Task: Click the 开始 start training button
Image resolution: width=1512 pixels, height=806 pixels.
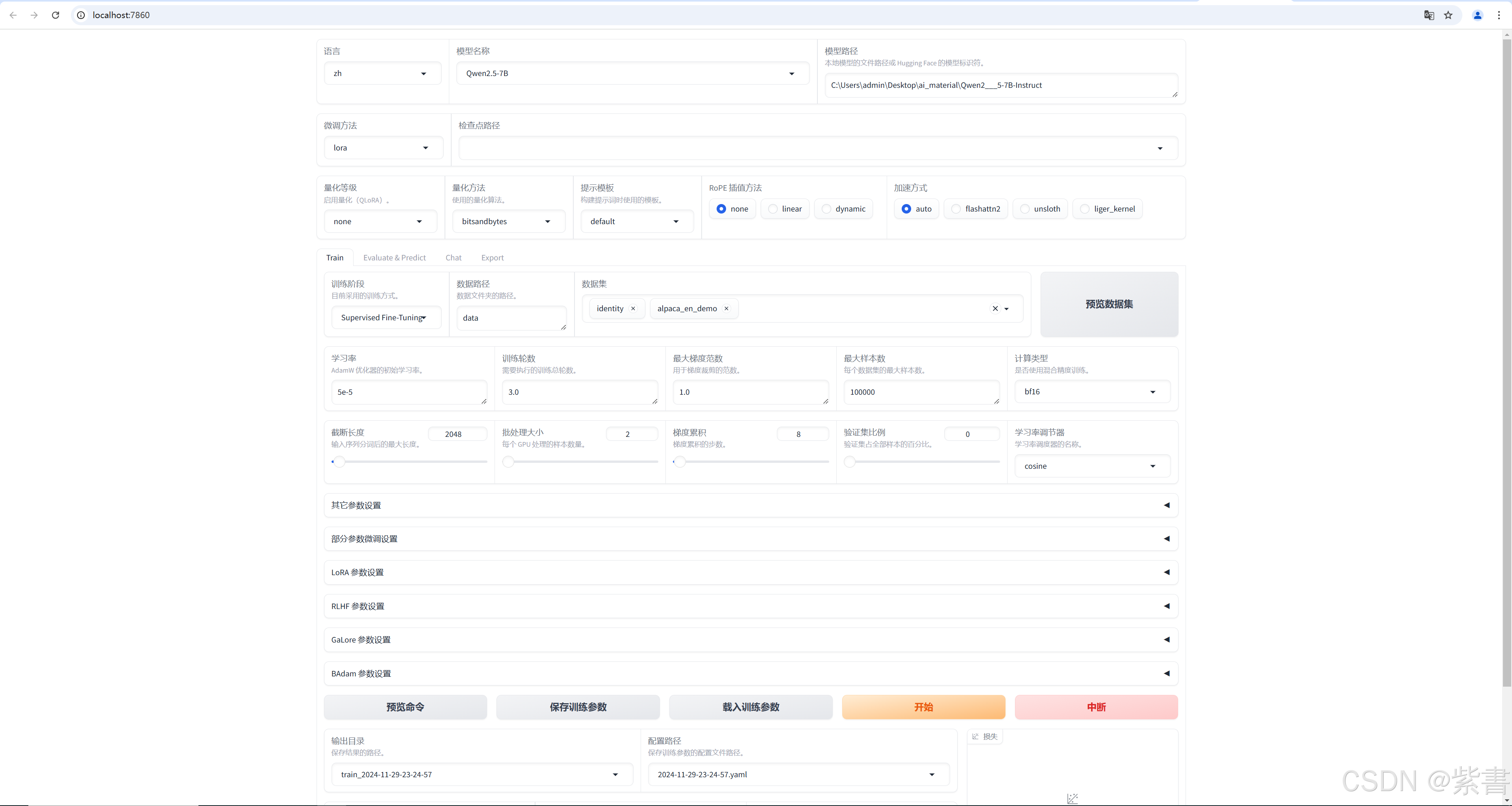Action: click(x=923, y=708)
